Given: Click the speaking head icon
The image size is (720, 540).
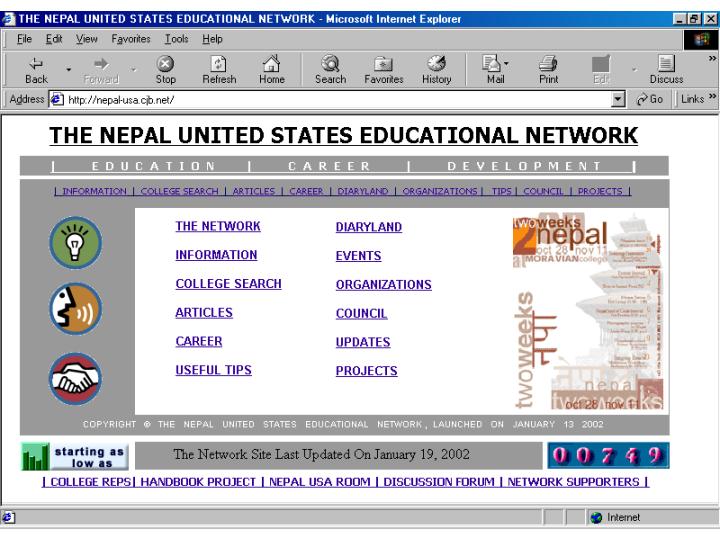Looking at the screenshot, I should pos(76,311).
